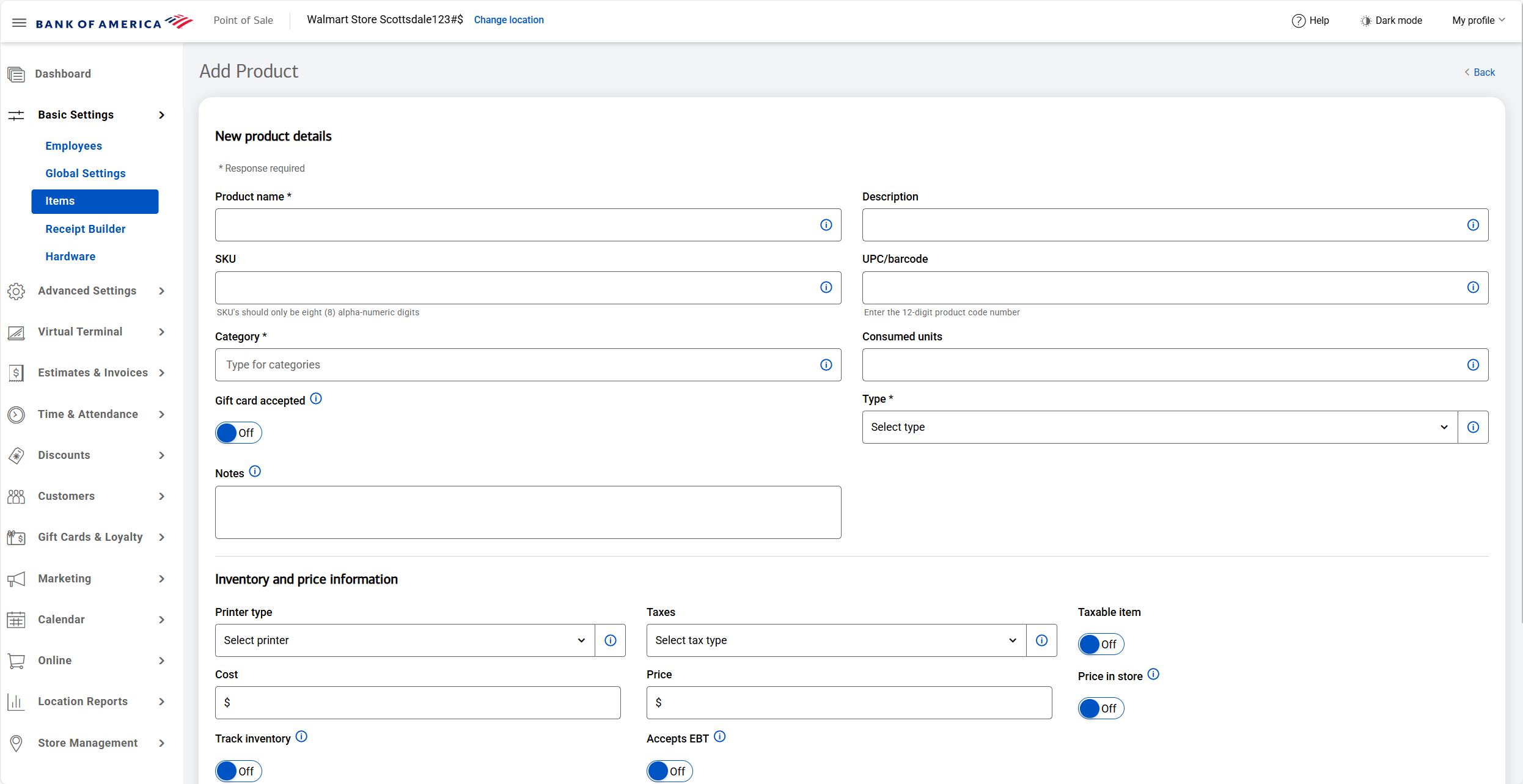Open Global Settings in sidebar
This screenshot has width=1523, height=784.
click(x=86, y=174)
